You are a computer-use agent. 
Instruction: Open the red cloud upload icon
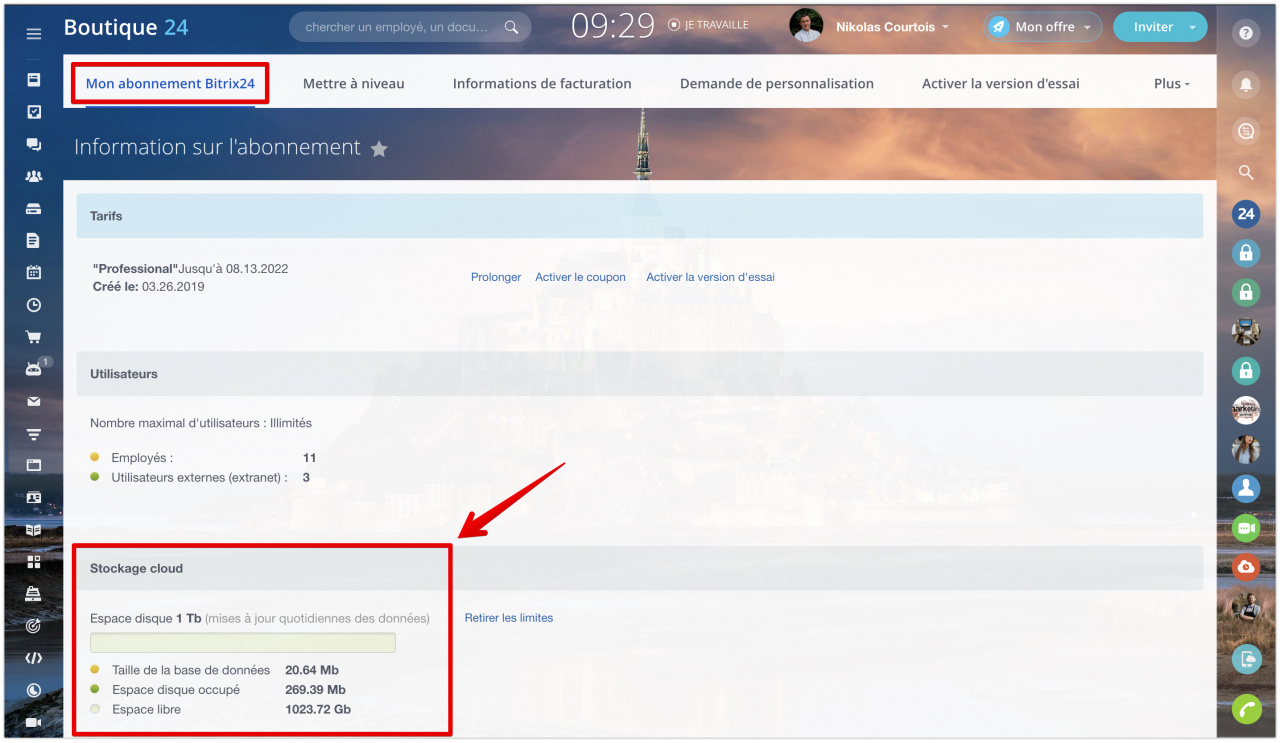tap(1246, 567)
